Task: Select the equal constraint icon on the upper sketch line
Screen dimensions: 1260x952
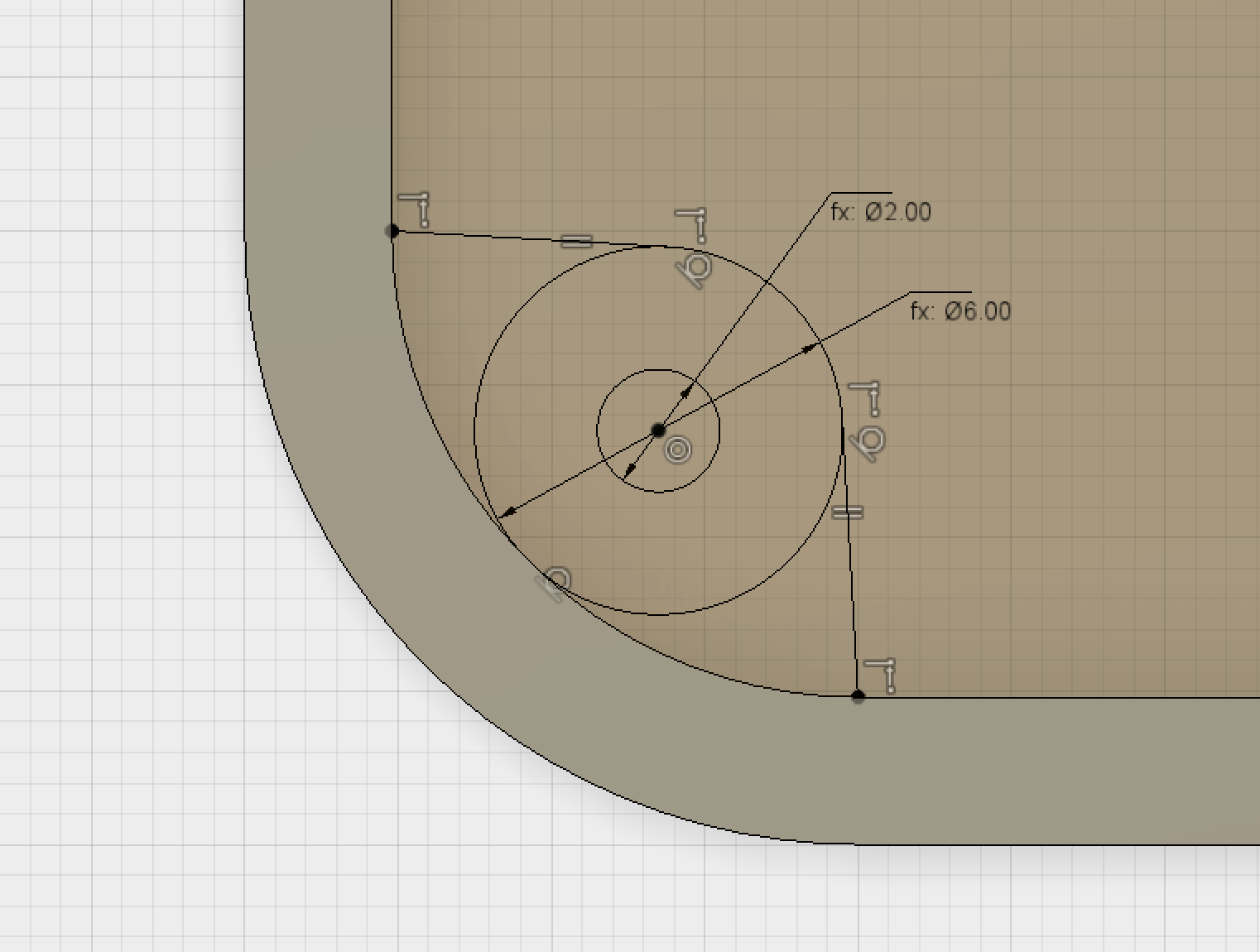Action: coord(577,242)
